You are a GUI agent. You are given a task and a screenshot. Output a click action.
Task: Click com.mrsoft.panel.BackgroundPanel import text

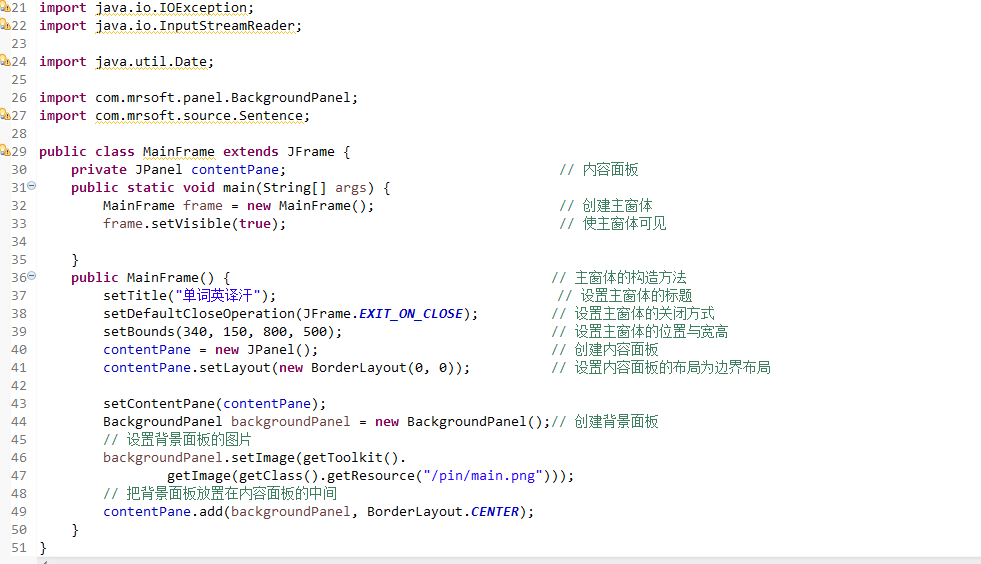pos(223,98)
